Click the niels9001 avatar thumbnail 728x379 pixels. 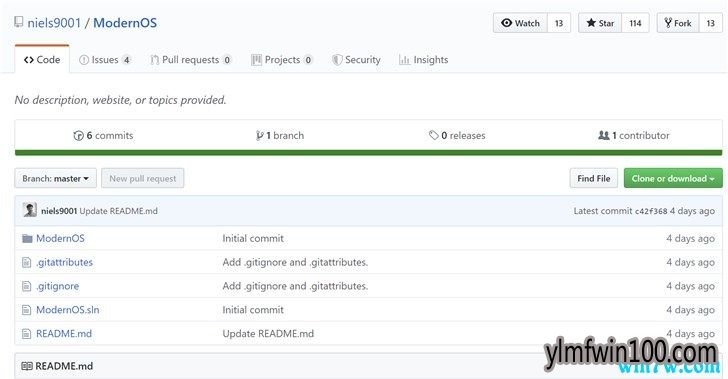pos(30,210)
